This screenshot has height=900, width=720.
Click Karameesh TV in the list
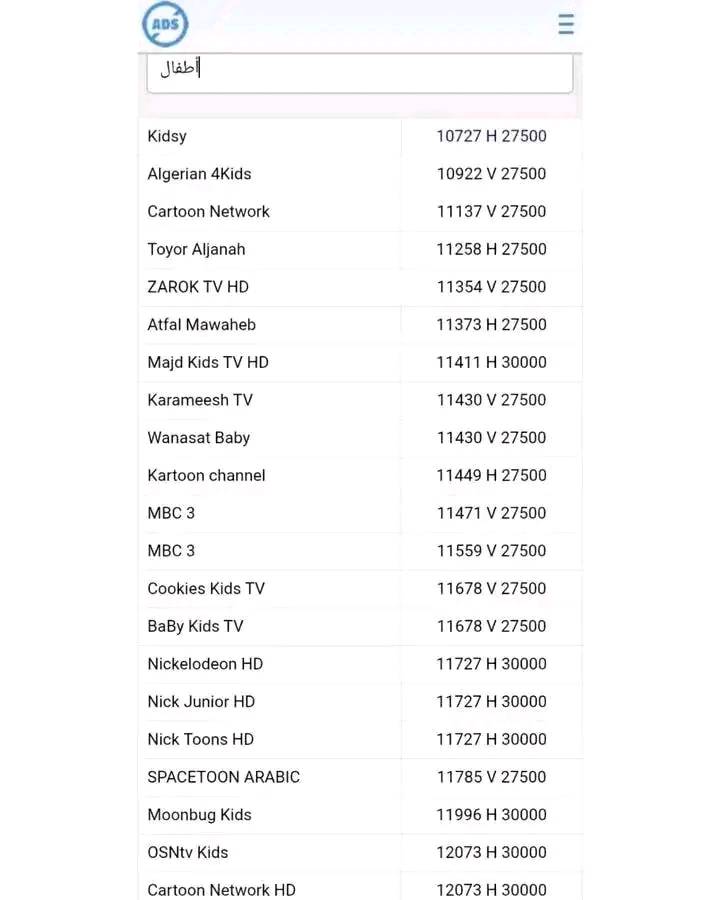[x=200, y=400]
